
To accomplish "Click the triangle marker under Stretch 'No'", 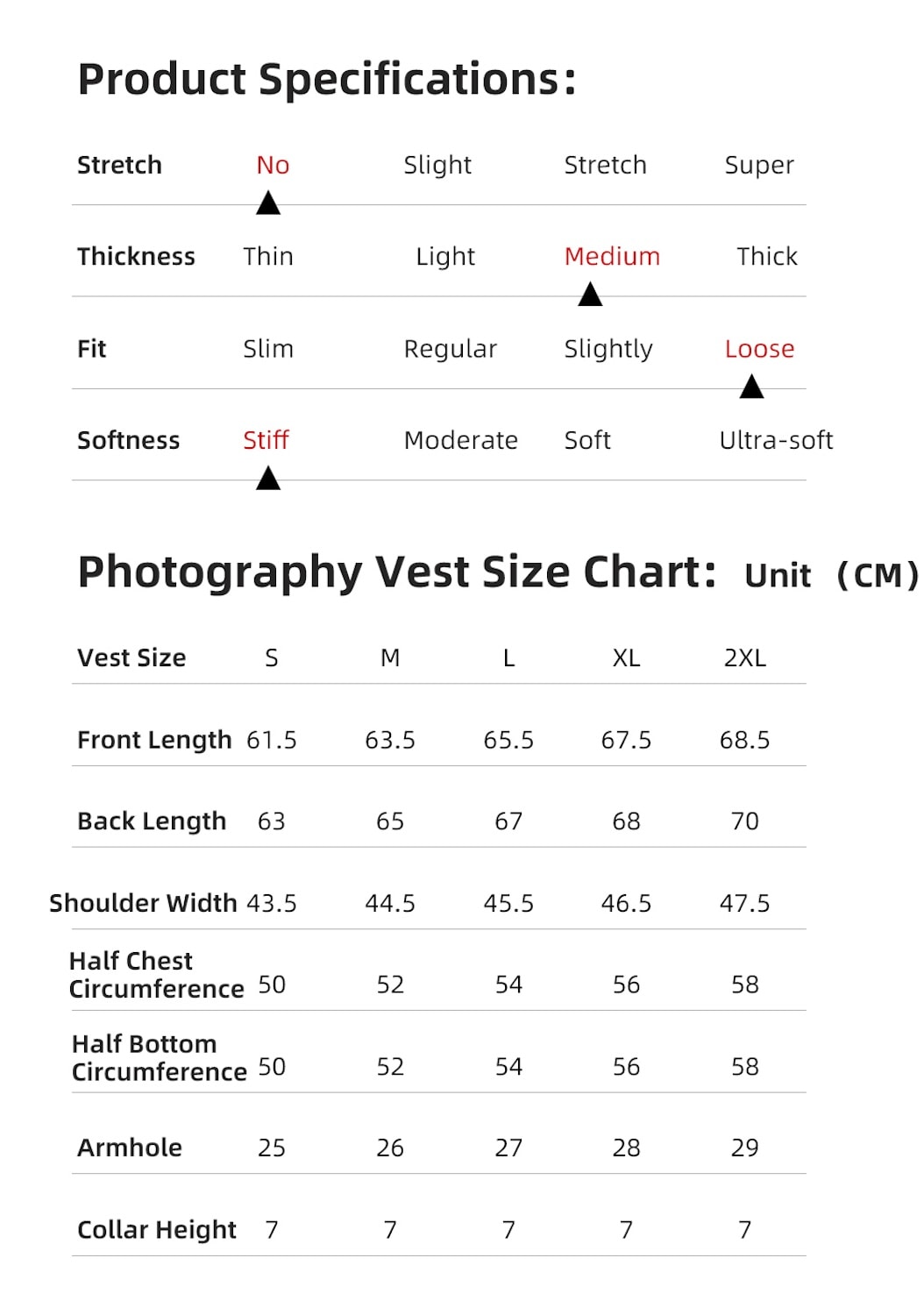I will [x=268, y=204].
